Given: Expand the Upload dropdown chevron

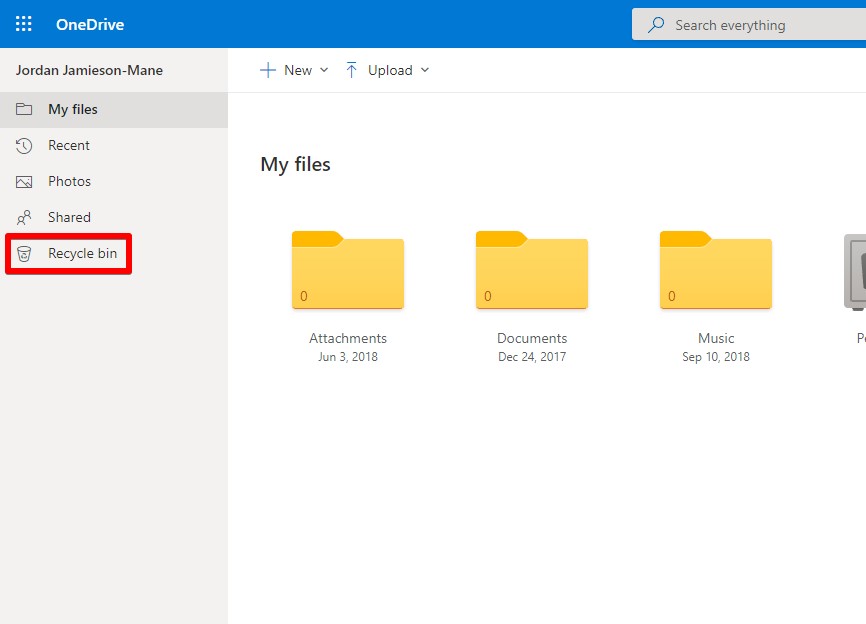Looking at the screenshot, I should coord(426,70).
